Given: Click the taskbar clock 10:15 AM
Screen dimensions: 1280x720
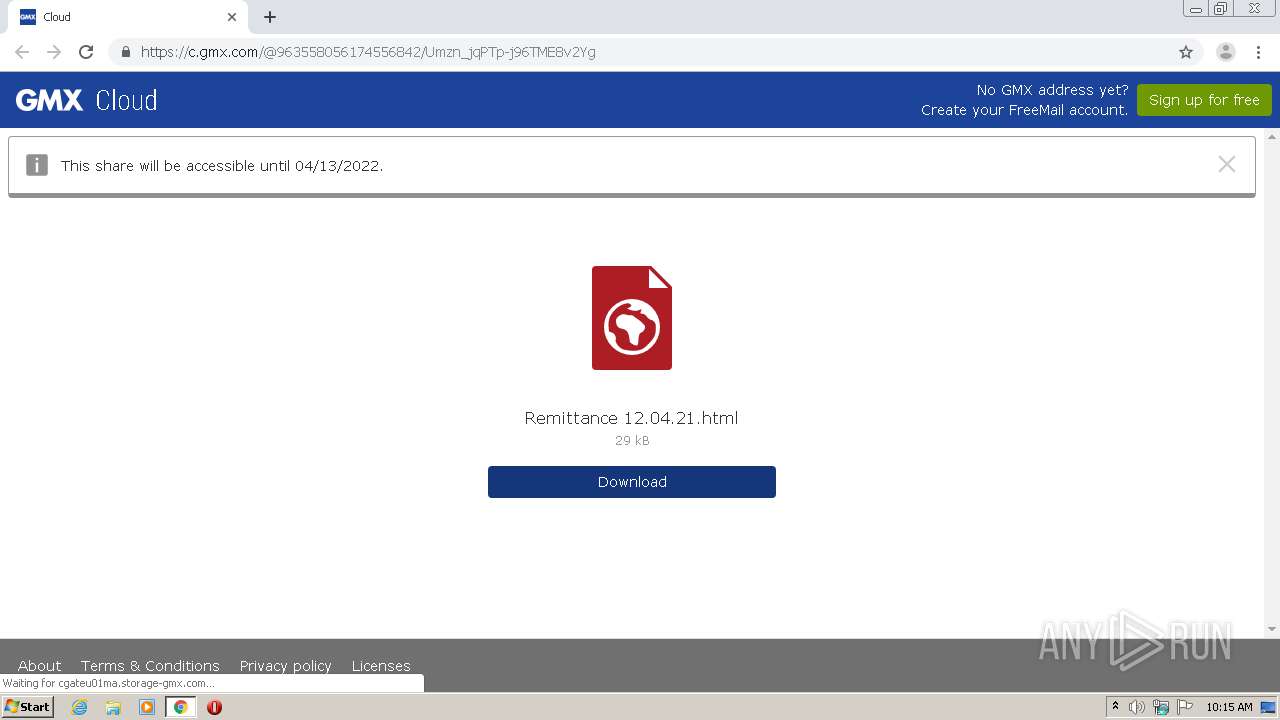Looking at the screenshot, I should [x=1229, y=707].
